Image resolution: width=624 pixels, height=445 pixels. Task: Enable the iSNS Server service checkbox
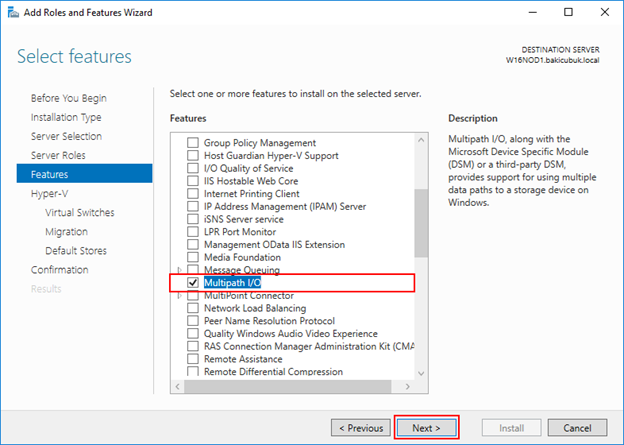[x=193, y=219]
